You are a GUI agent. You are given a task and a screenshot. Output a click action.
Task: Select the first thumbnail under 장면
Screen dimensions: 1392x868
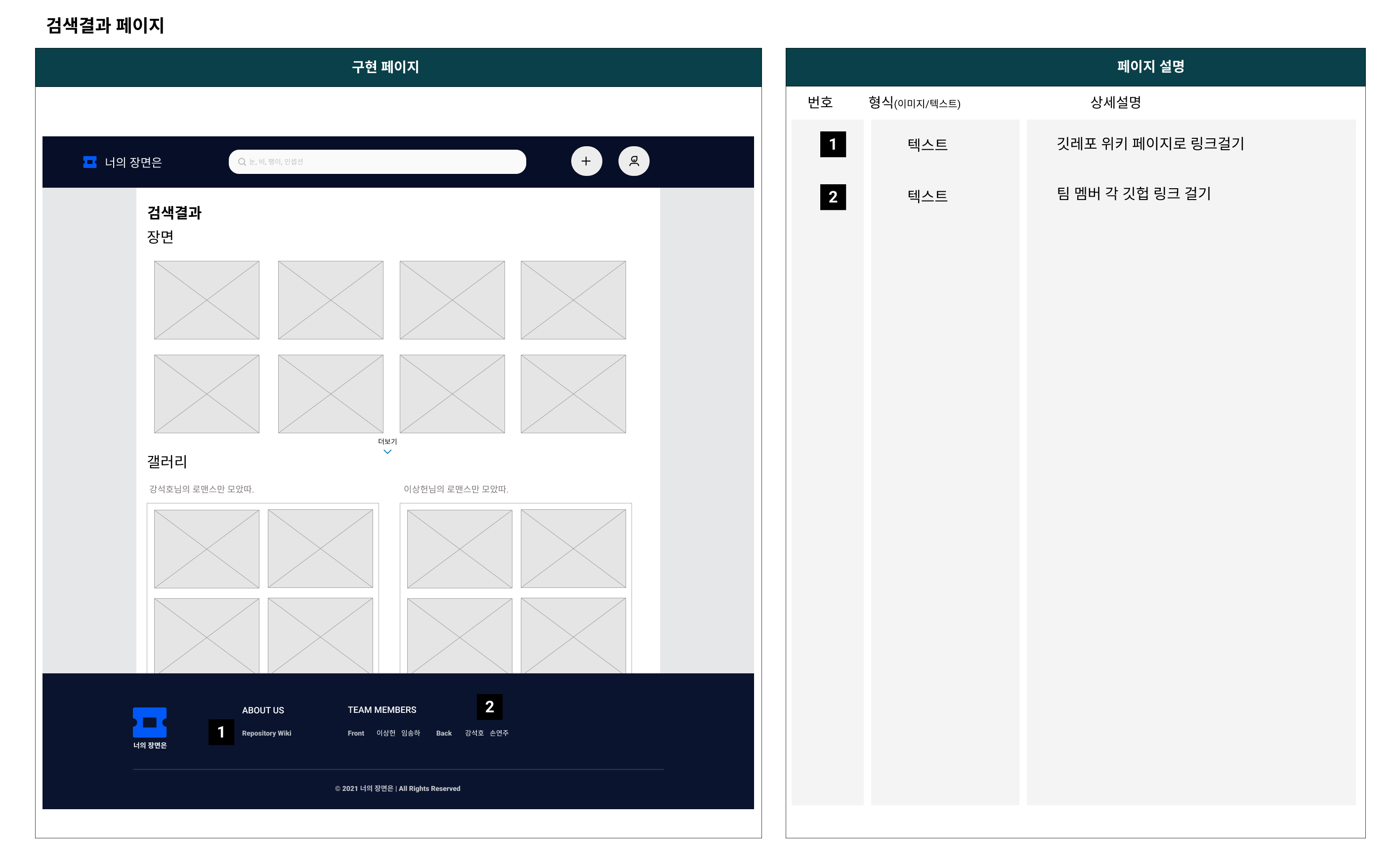206,300
